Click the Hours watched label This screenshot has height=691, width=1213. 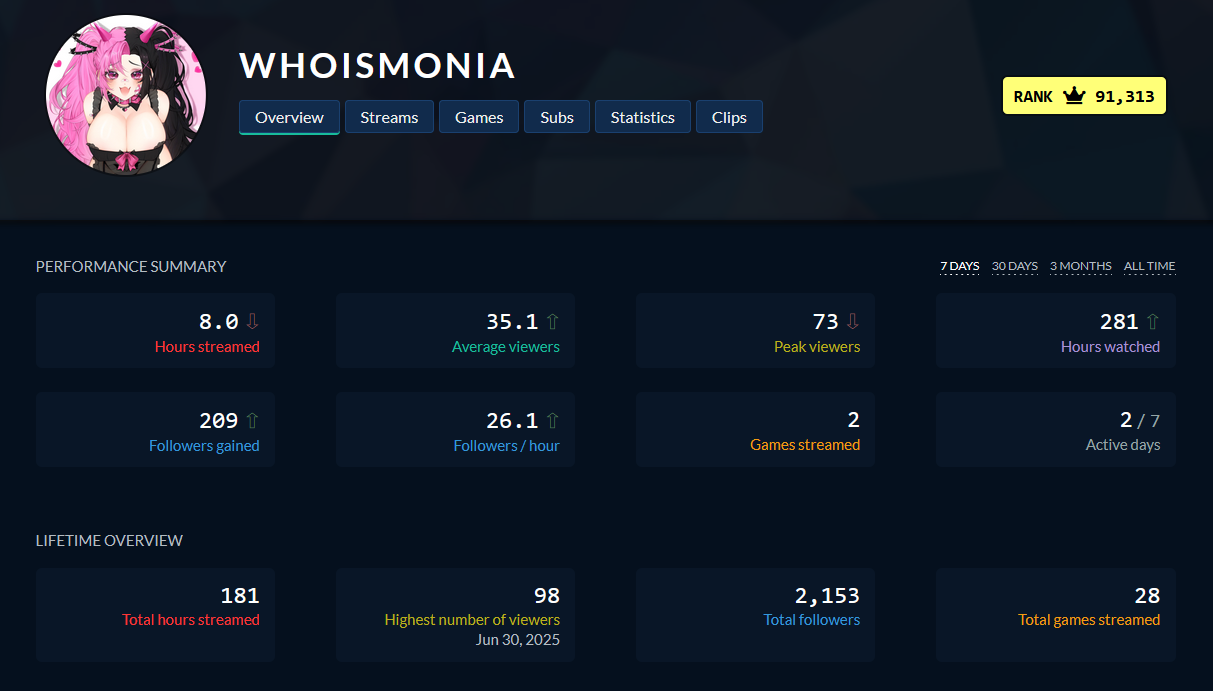[1110, 347]
